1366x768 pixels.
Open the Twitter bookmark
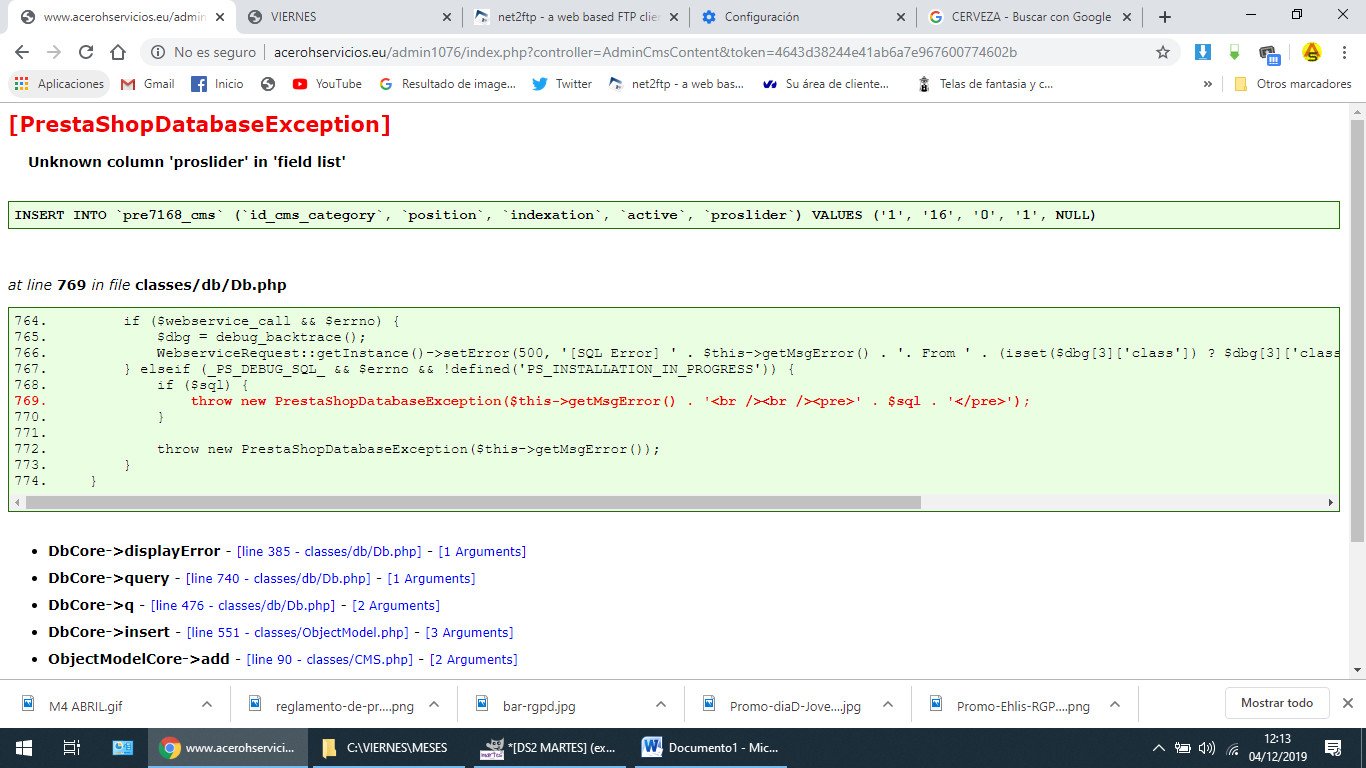pyautogui.click(x=562, y=84)
